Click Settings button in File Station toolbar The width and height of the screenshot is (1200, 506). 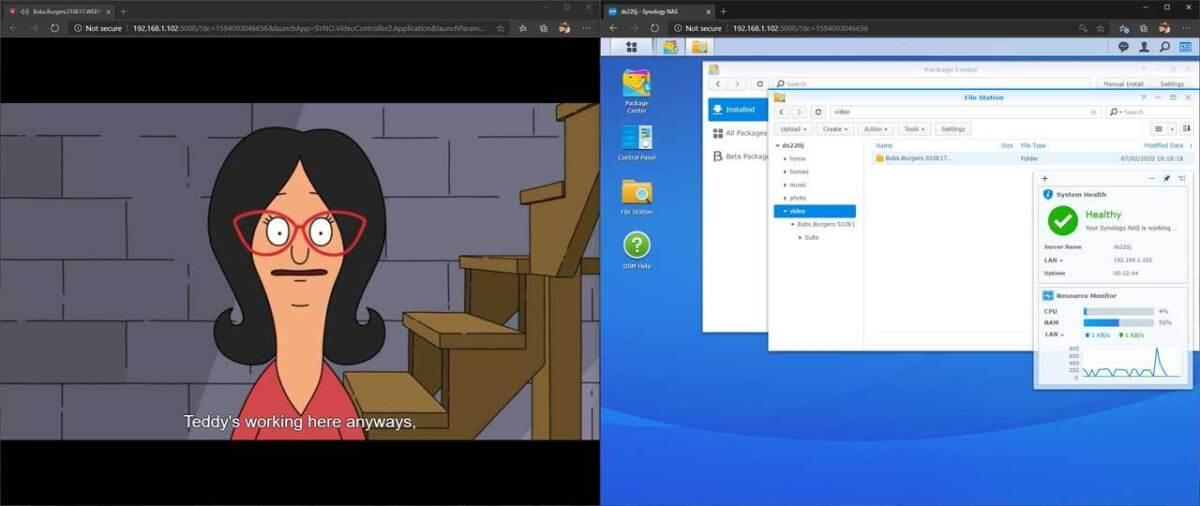(953, 129)
